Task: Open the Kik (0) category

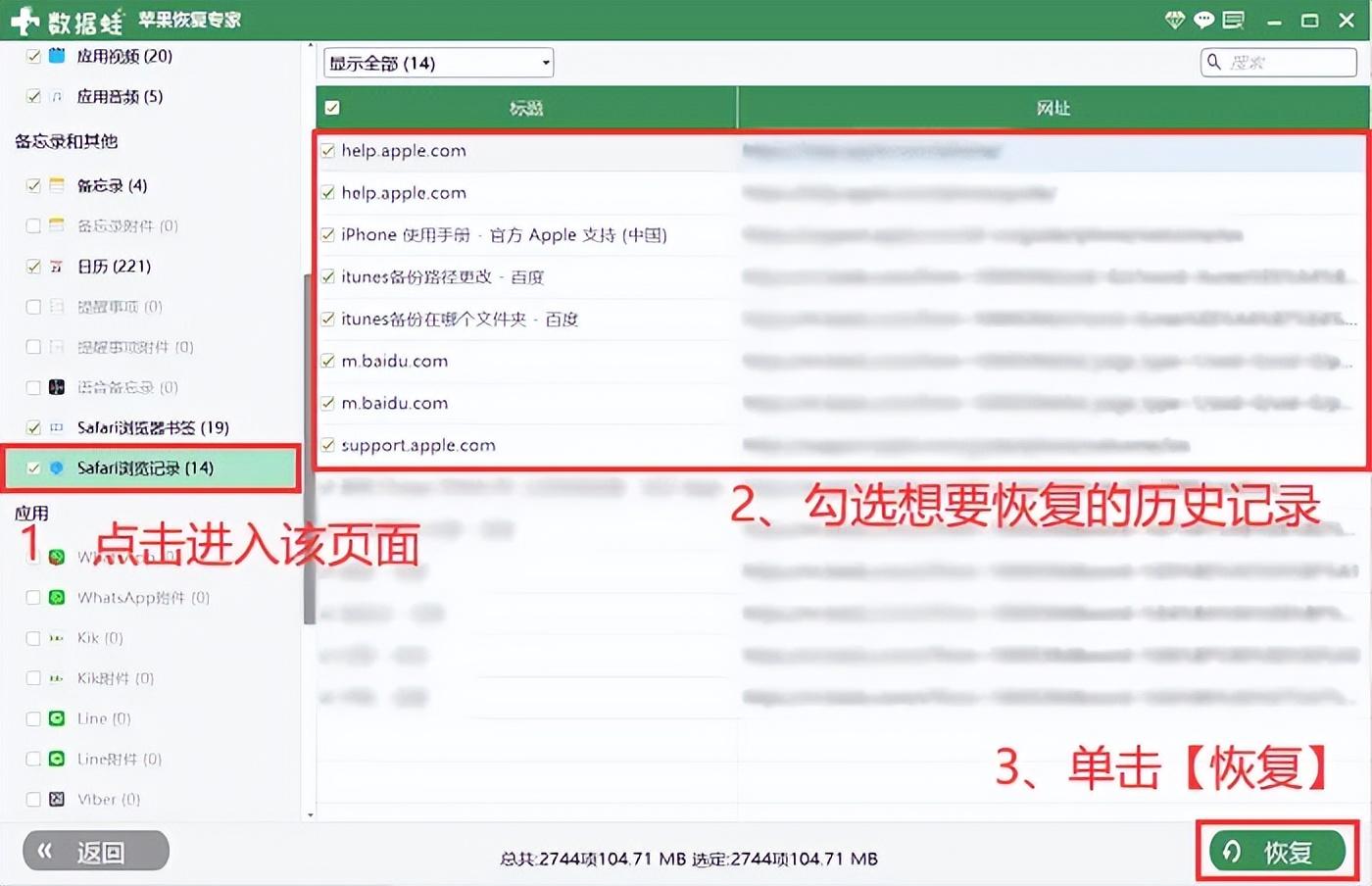Action: click(x=100, y=638)
